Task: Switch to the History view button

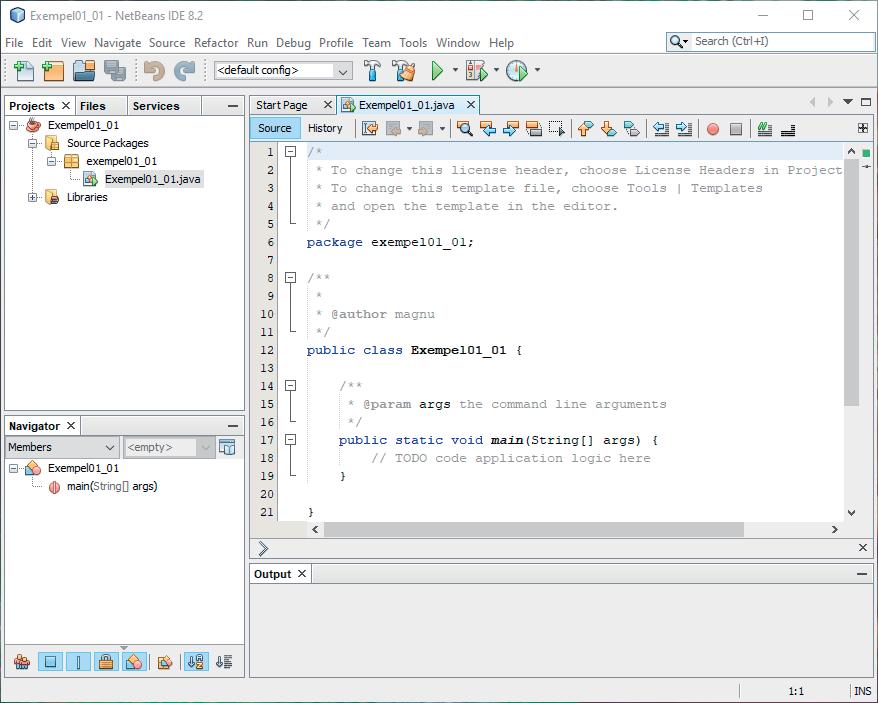Action: 325,128
